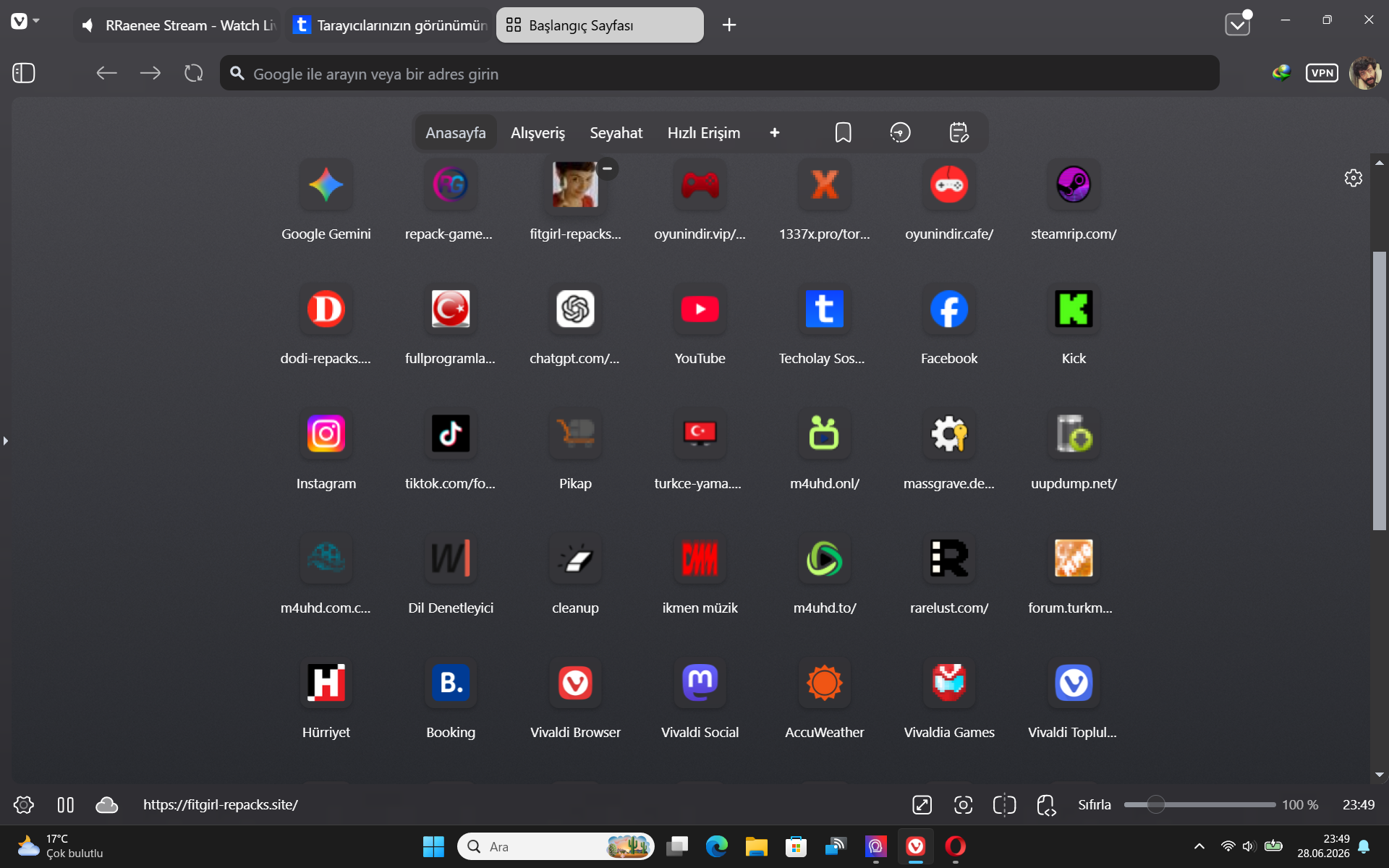This screenshot has height=868, width=1389.
Task: Open the AccuWeather speed dial
Action: 824,683
